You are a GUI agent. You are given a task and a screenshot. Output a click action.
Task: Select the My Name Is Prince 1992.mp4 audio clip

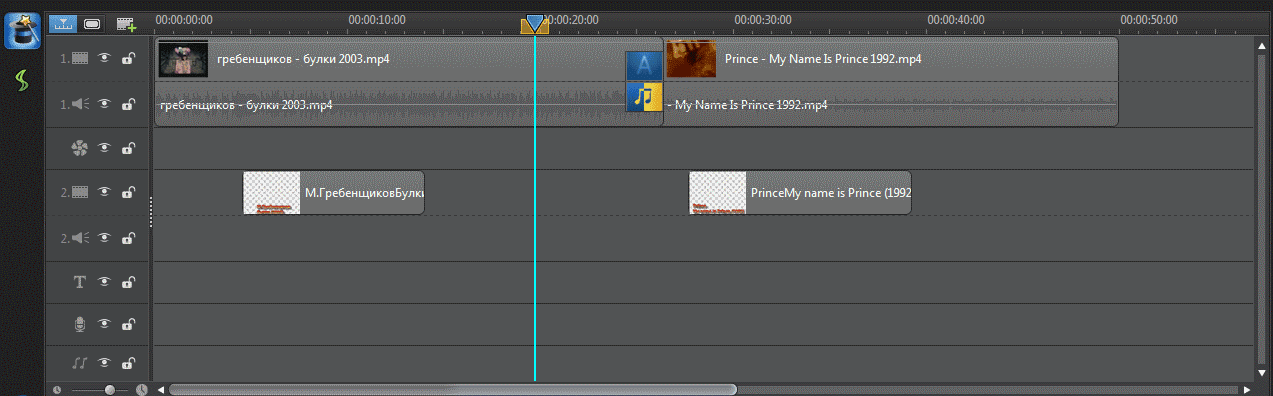tap(891, 104)
